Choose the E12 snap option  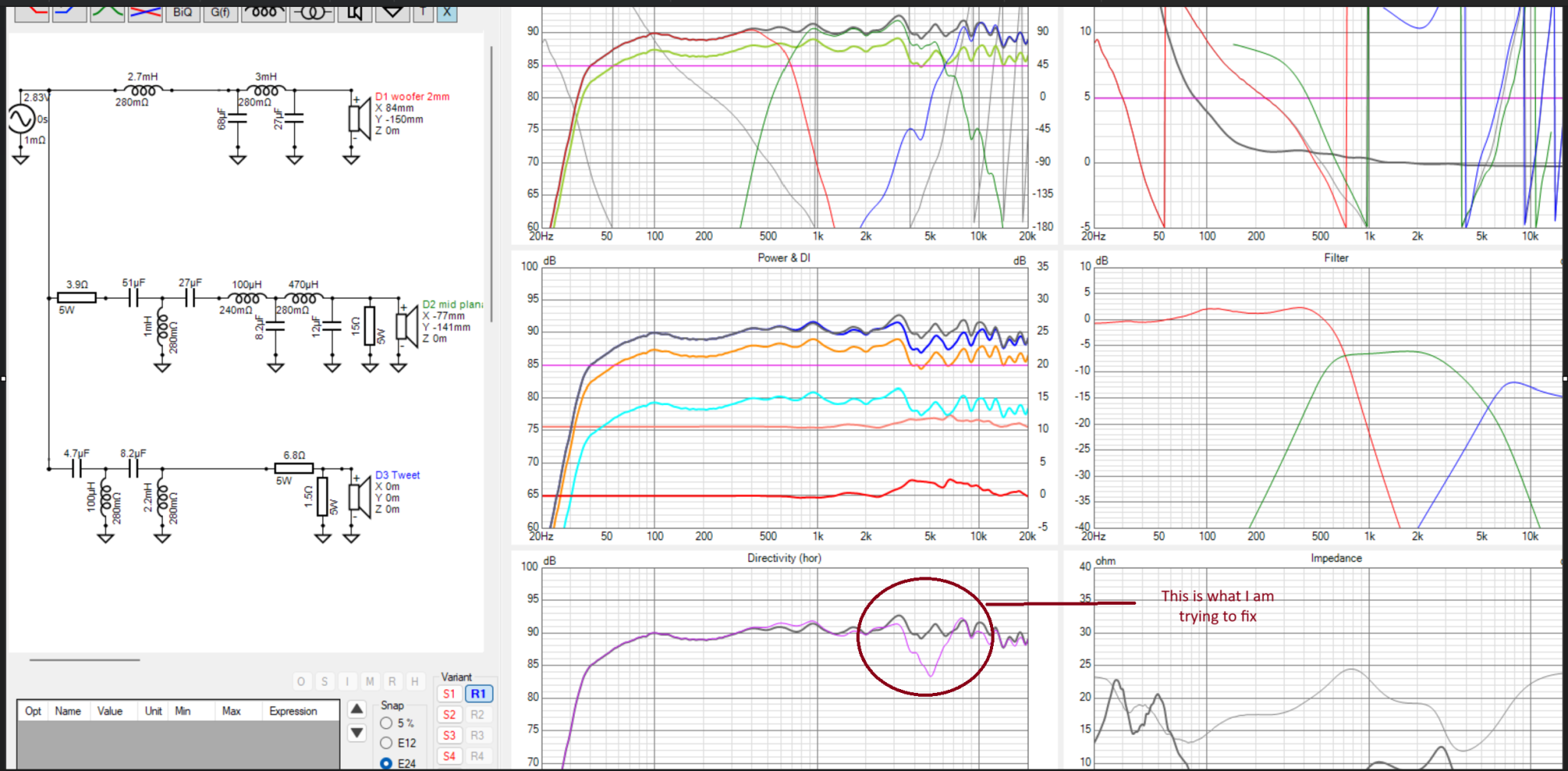point(398,743)
